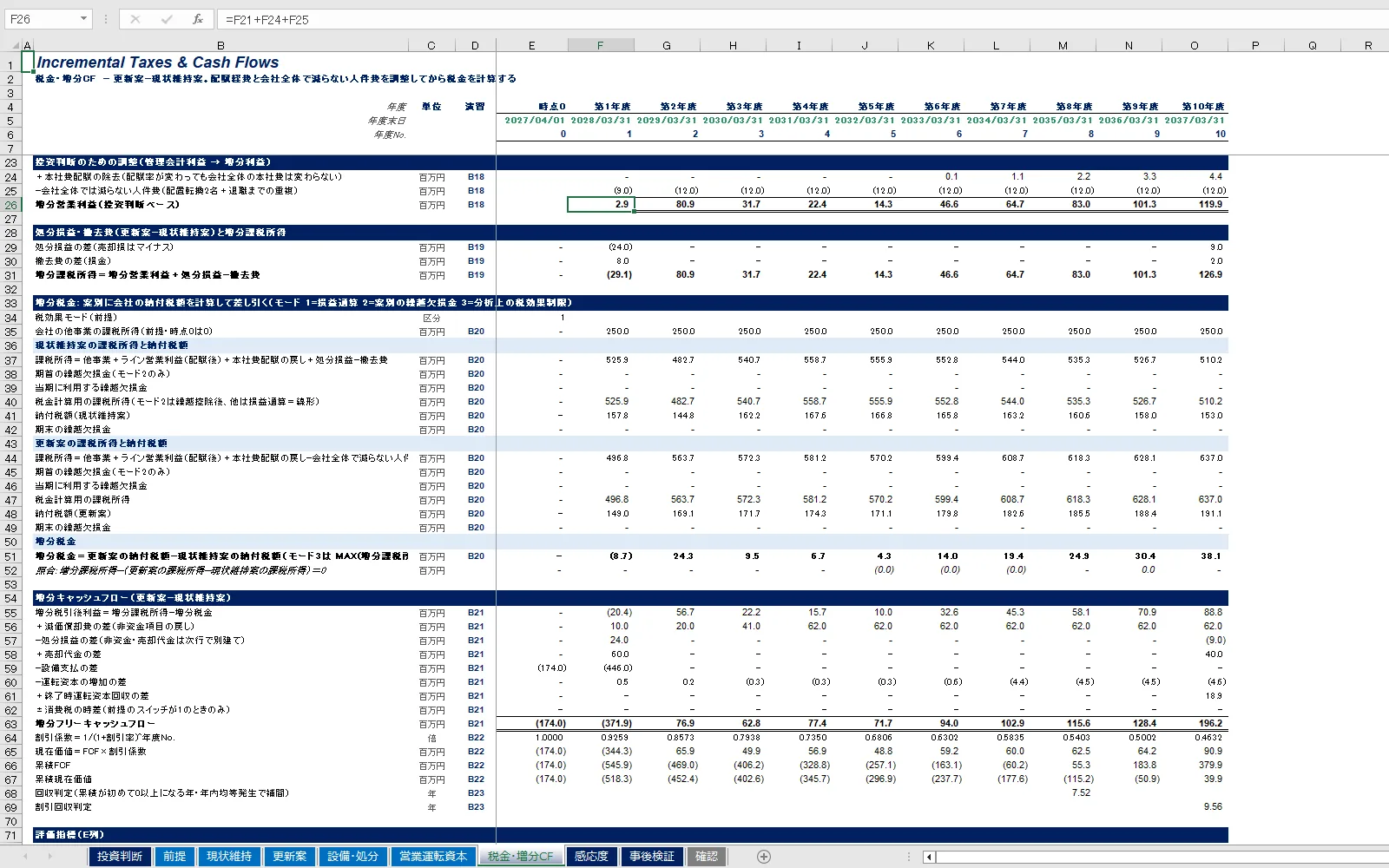Viewport: 1389px width, 868px height.
Task: Switch to the 投資判断 sheet tab
Action: pyautogui.click(x=120, y=857)
